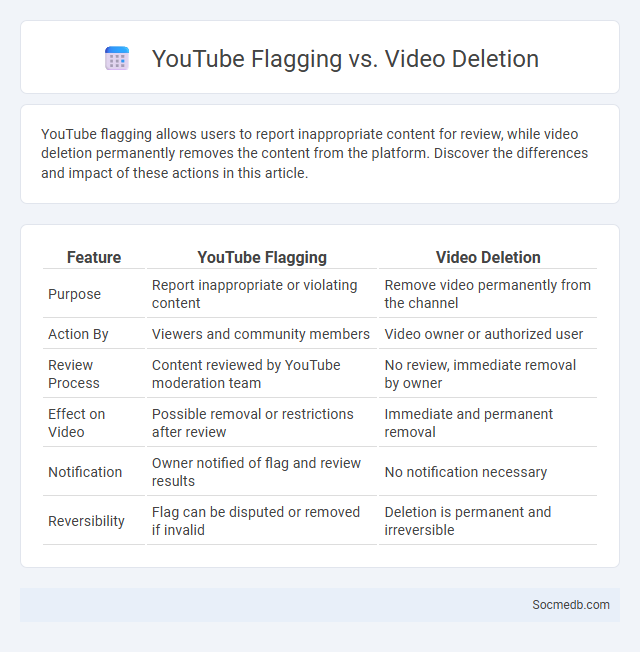Click the title 'YouTube Flagging vs. Video Deletion'
Screen dimensions: 640x652
point(345,59)
